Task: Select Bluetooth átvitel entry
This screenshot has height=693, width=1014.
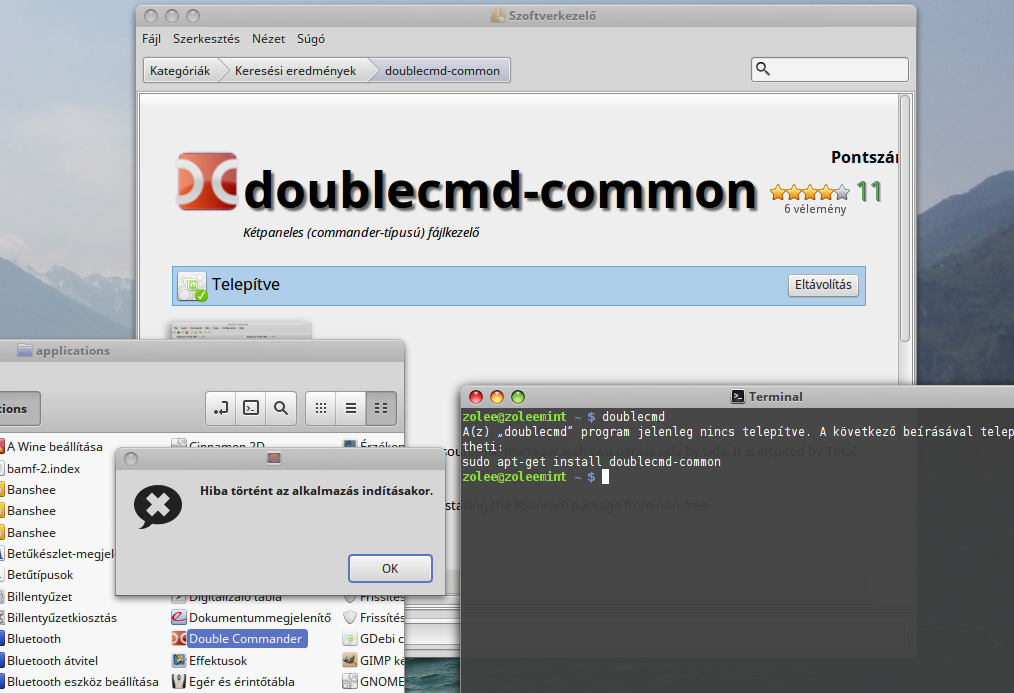Action: click(52, 661)
